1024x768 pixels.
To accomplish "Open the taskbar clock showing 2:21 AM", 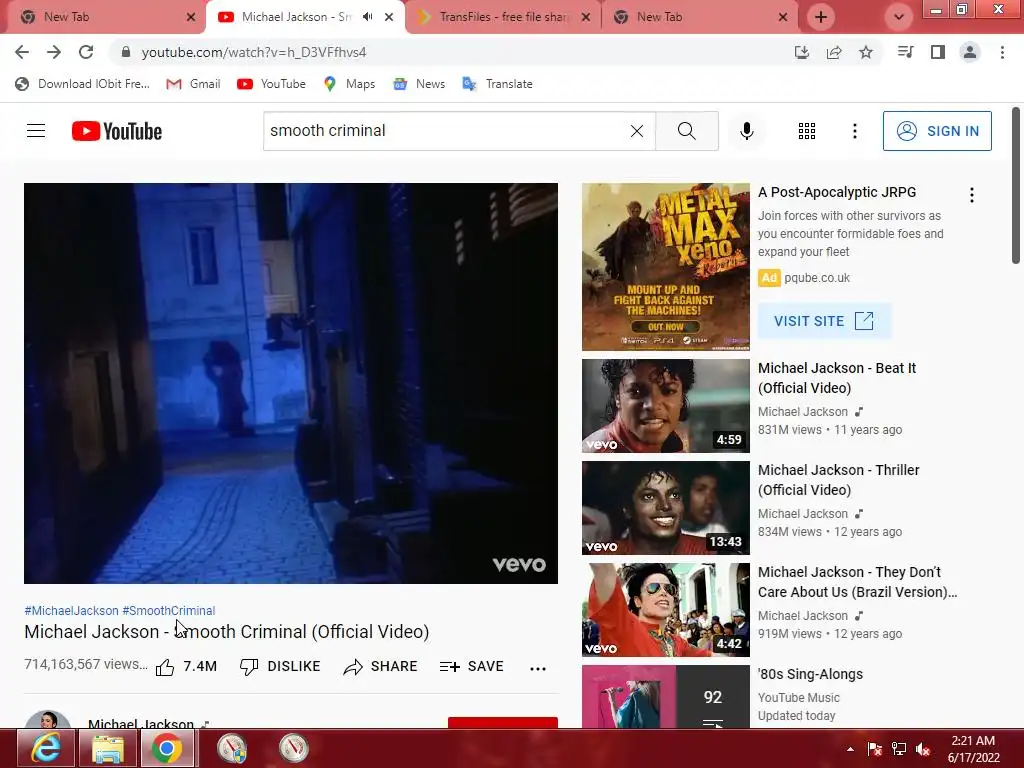I will [x=973, y=749].
